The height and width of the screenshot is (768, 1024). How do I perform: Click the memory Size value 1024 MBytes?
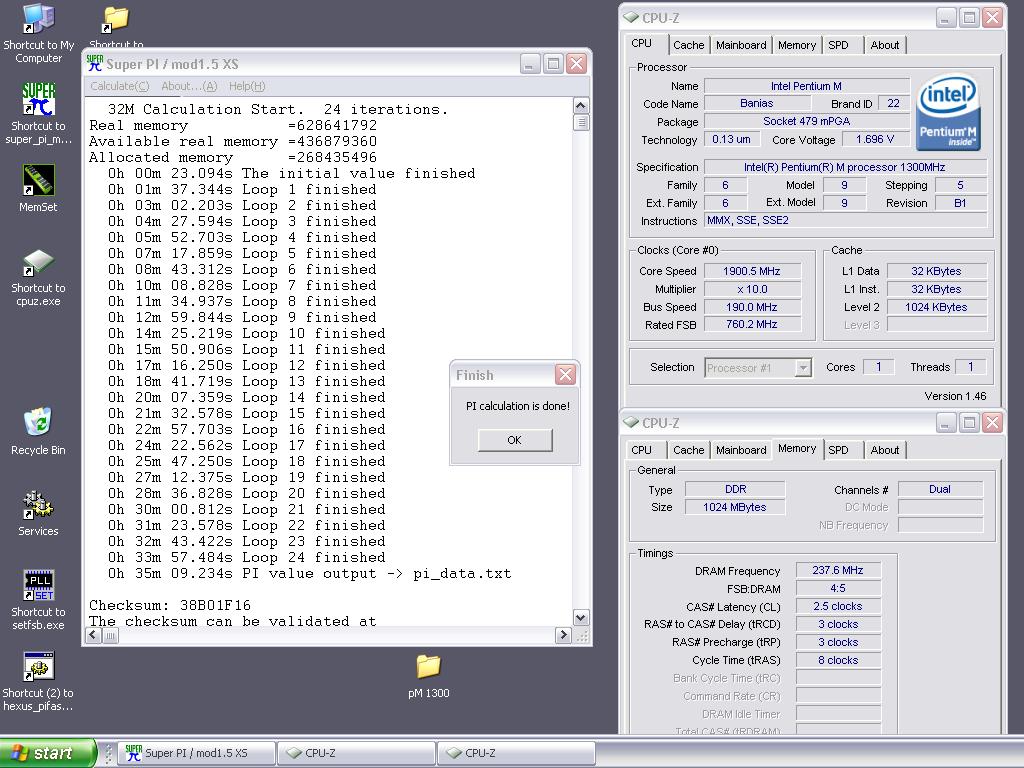point(735,507)
